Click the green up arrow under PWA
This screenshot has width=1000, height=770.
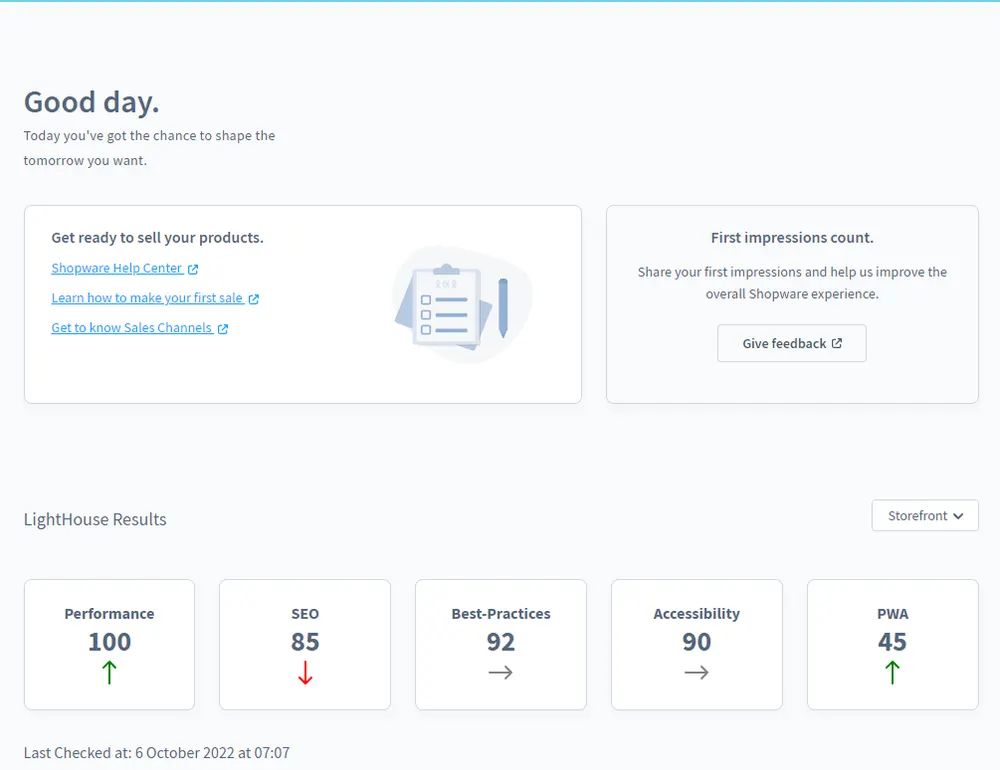(892, 672)
